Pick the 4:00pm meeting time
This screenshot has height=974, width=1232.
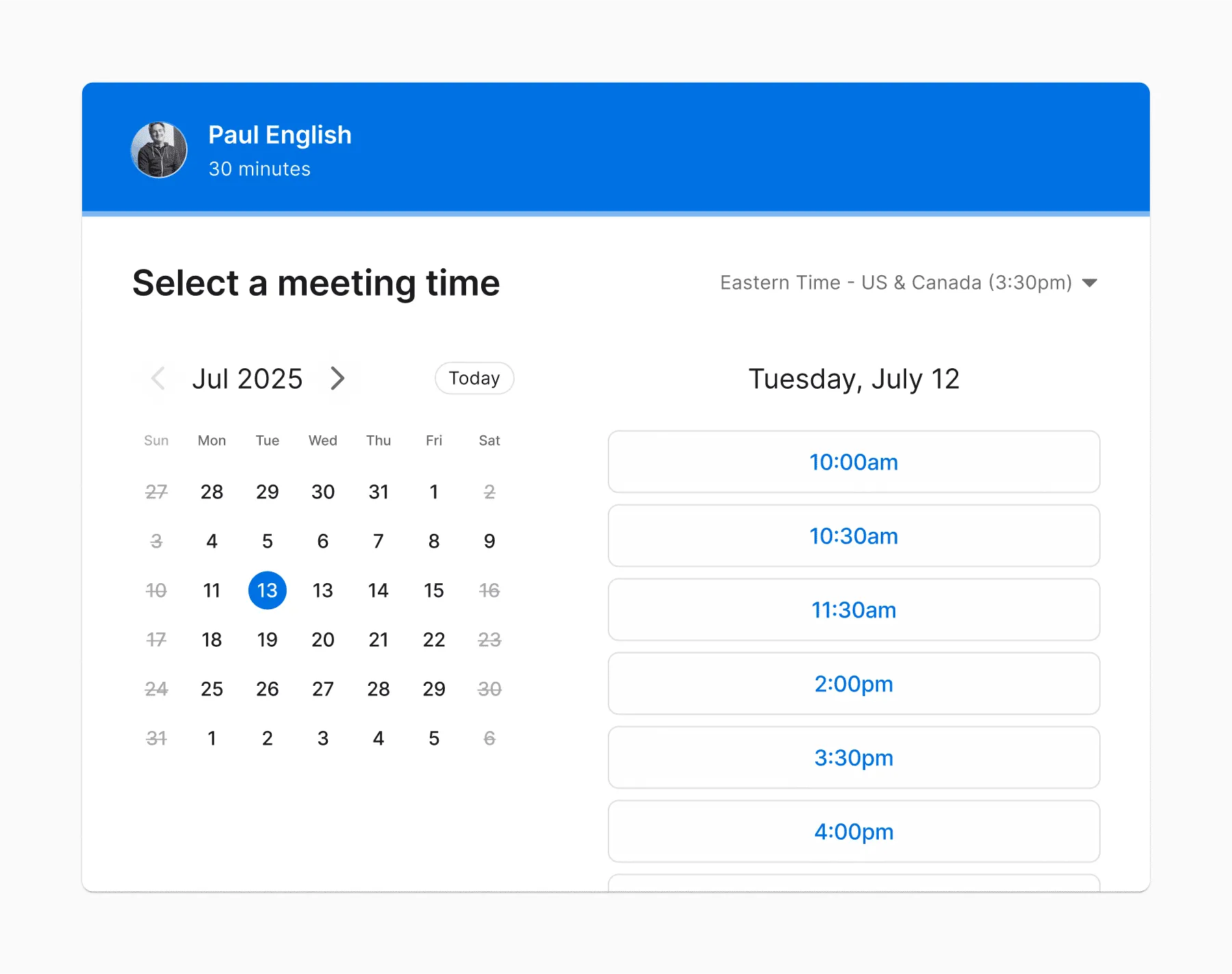coord(854,832)
